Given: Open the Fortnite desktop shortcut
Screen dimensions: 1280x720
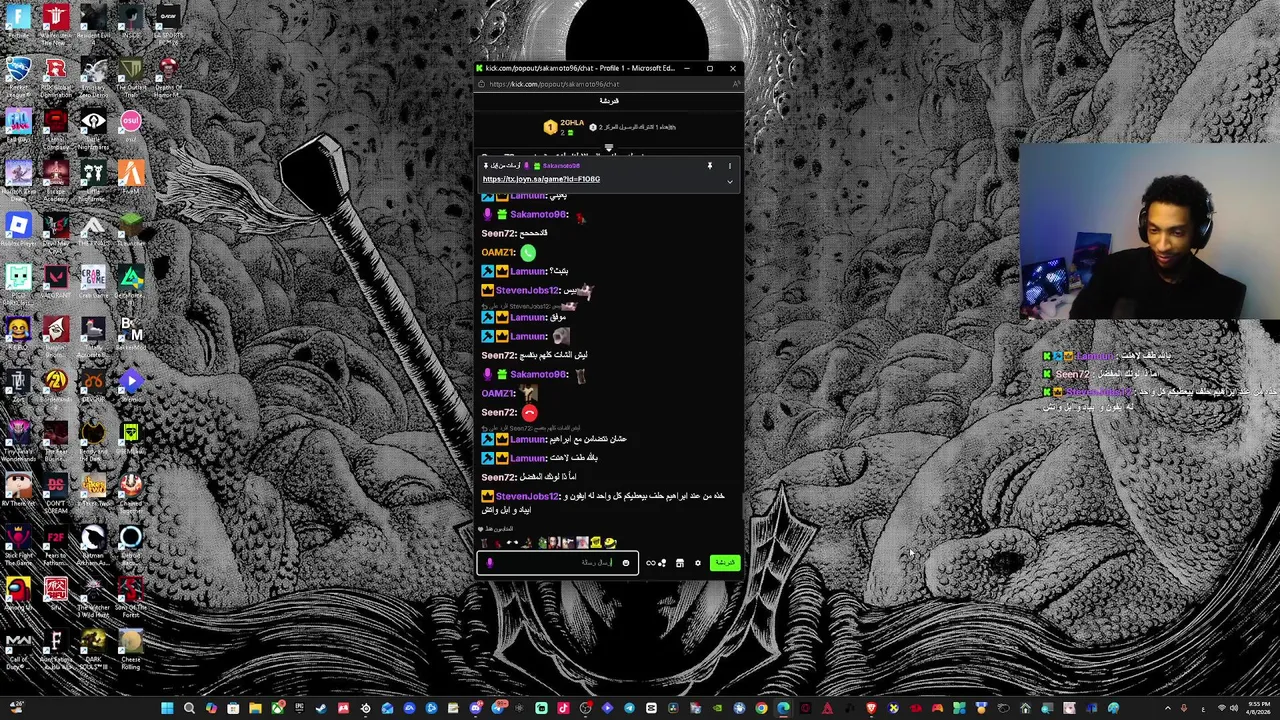Looking at the screenshot, I should tap(18, 22).
